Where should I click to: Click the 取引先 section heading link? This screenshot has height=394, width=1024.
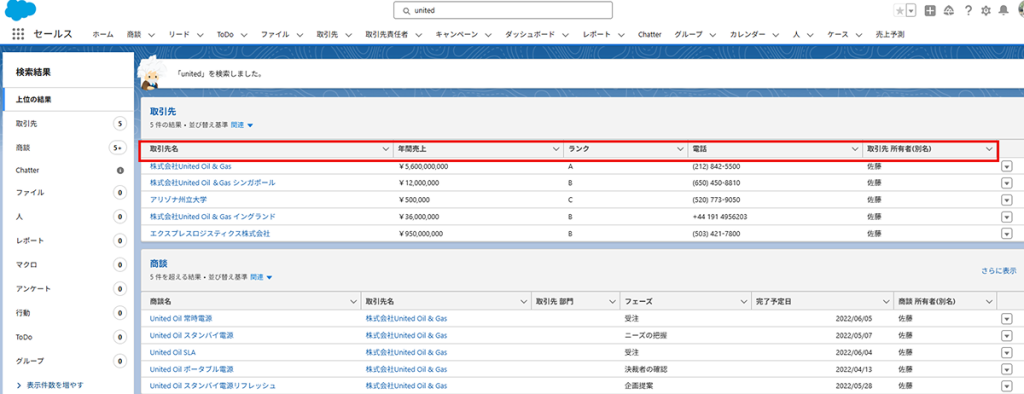coord(163,112)
